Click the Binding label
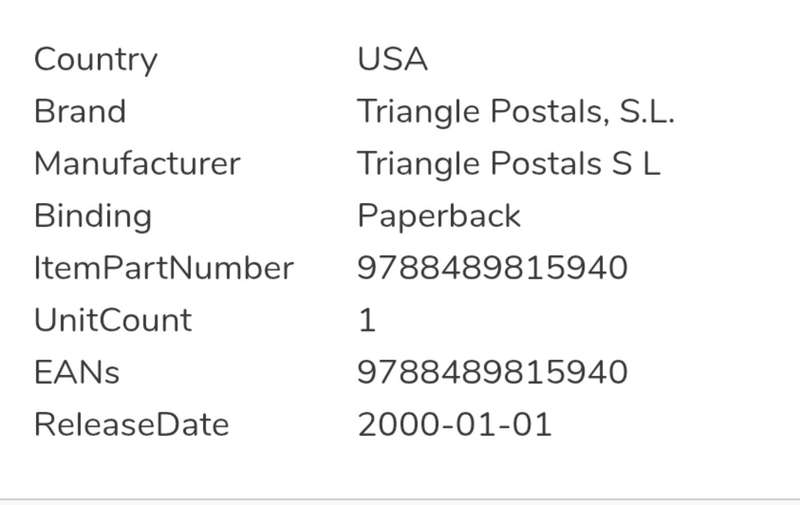Image resolution: width=800 pixels, height=505 pixels. pyautogui.click(x=93, y=217)
